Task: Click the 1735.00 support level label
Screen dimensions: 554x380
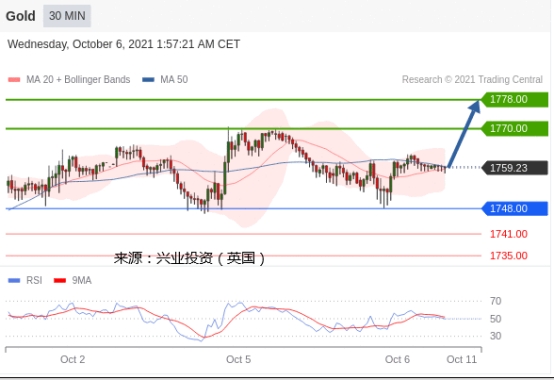Action: (x=508, y=256)
